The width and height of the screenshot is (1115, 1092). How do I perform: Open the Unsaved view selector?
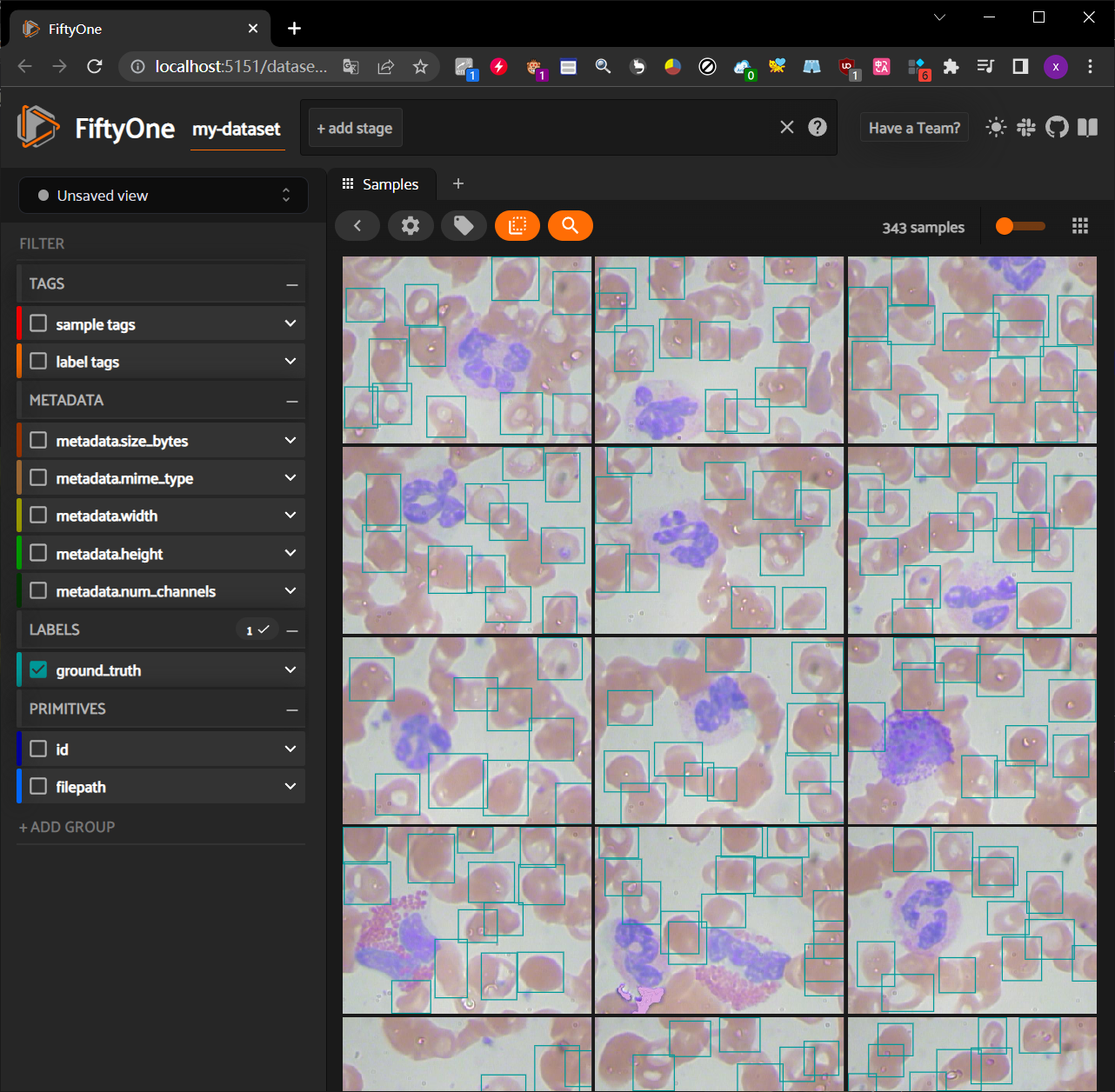coord(164,196)
